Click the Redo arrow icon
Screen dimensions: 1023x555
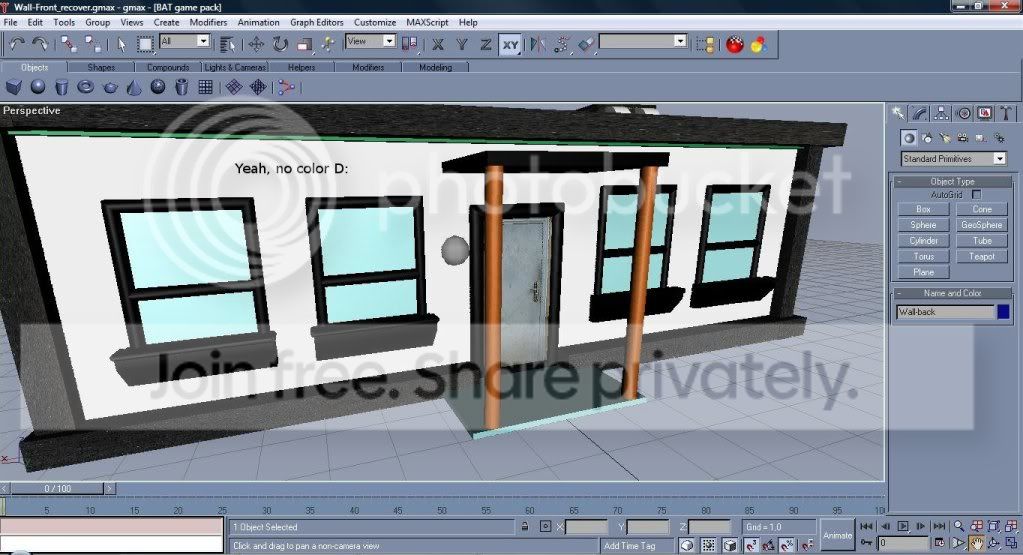point(40,44)
